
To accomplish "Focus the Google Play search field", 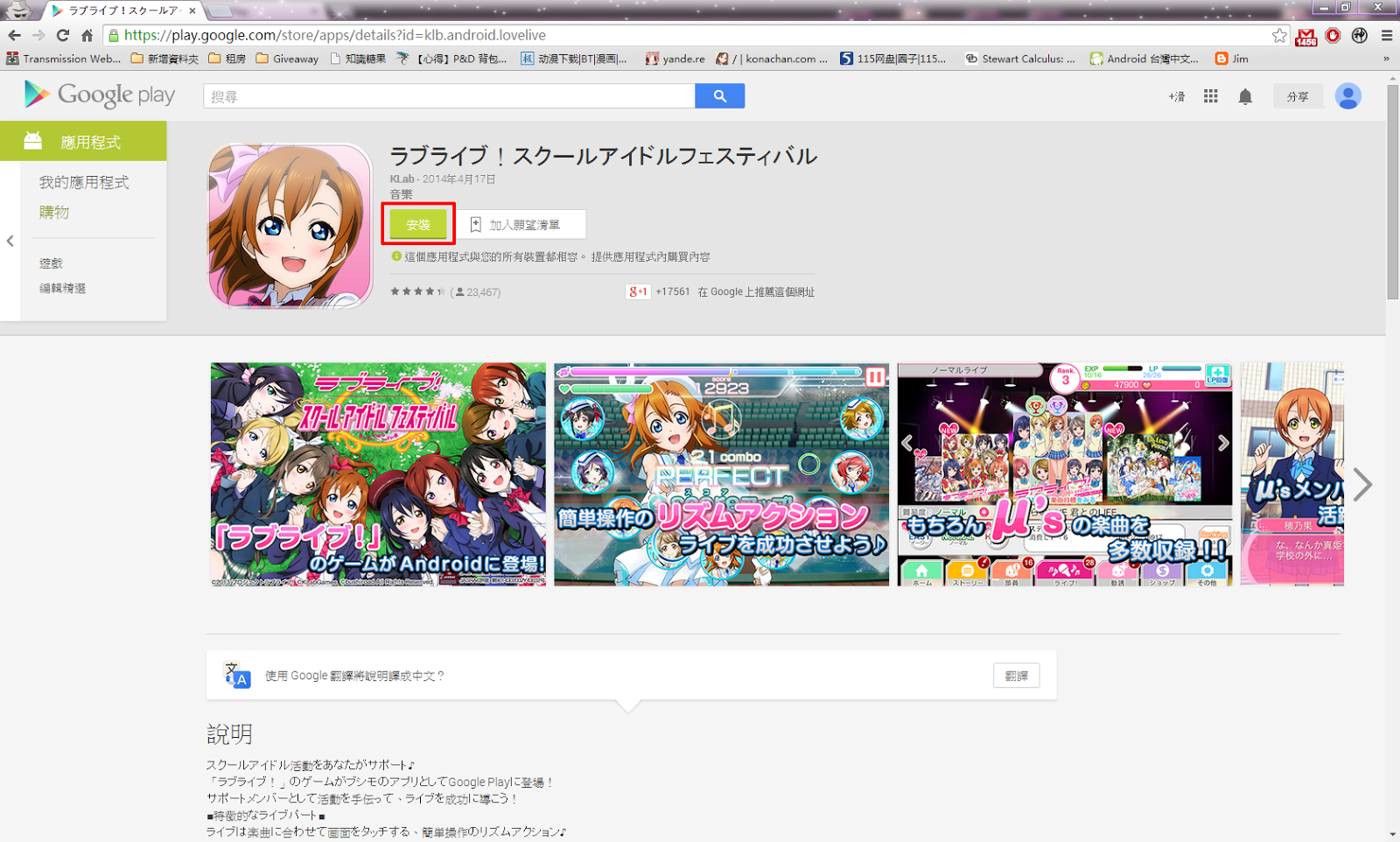I will [x=448, y=96].
